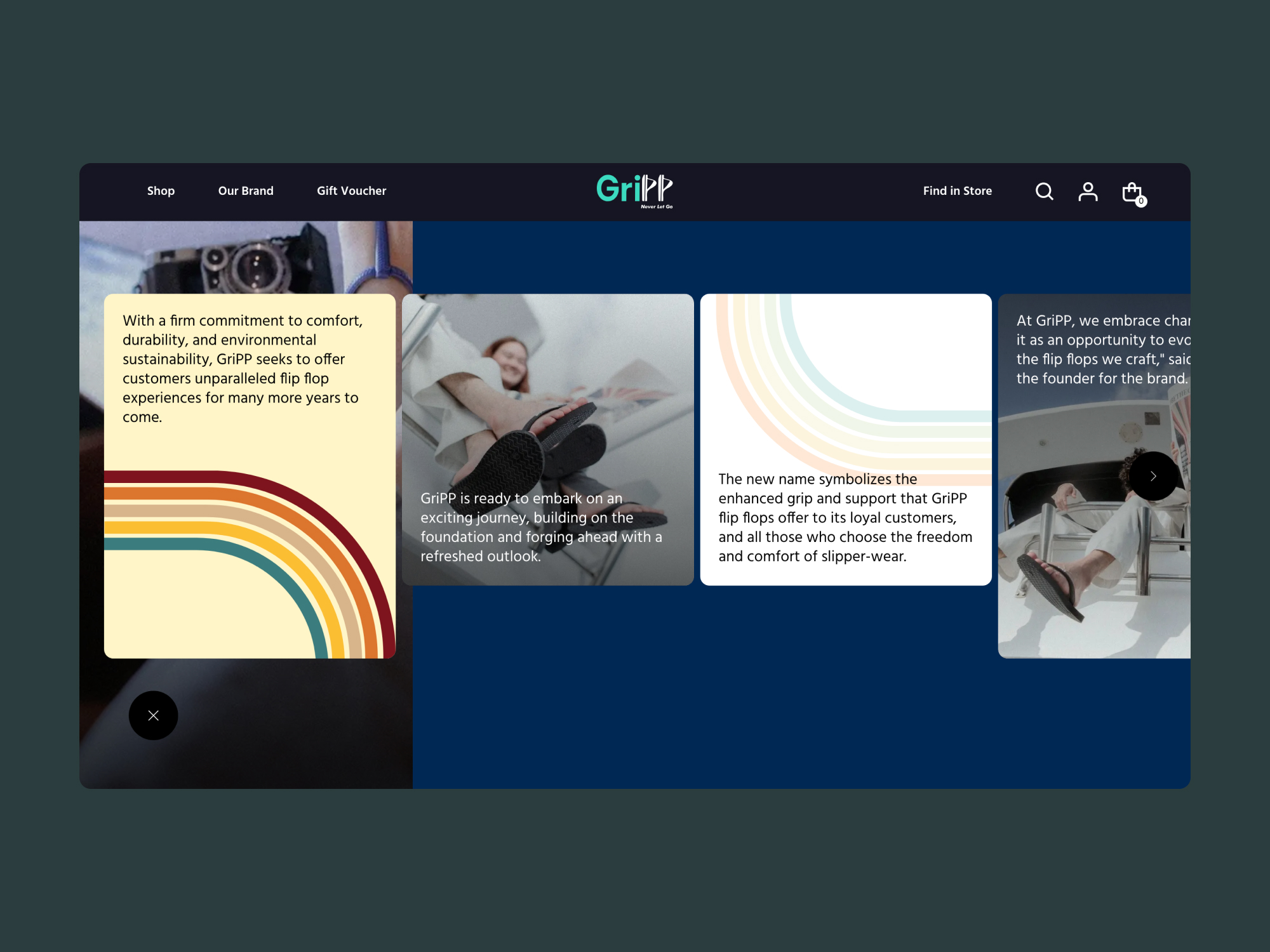Click the text 'The new name symbolizes the'
This screenshot has height=952, width=1270.
tap(817, 479)
